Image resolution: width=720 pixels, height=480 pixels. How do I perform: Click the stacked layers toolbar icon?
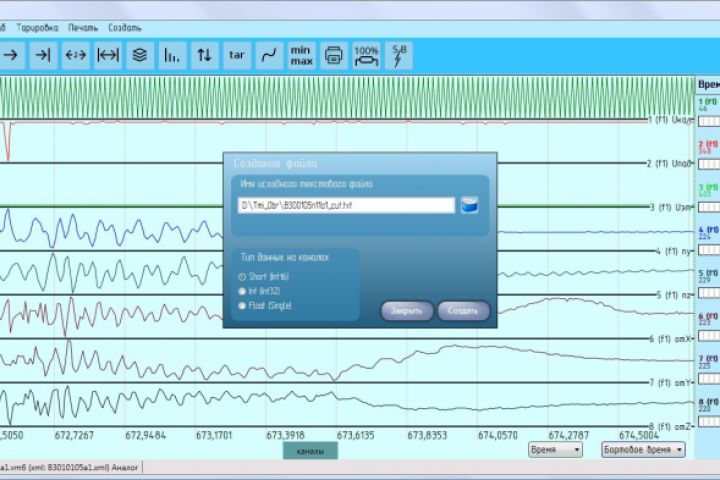[140, 55]
